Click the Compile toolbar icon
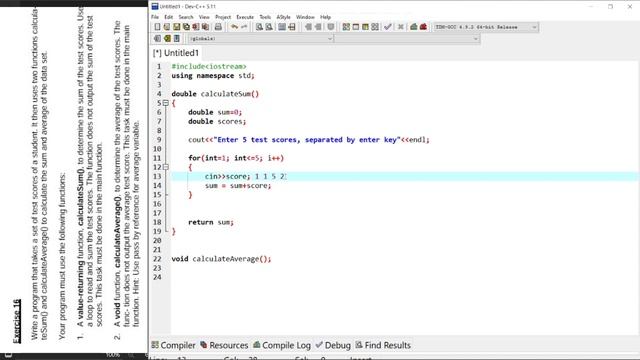 pos(346,27)
